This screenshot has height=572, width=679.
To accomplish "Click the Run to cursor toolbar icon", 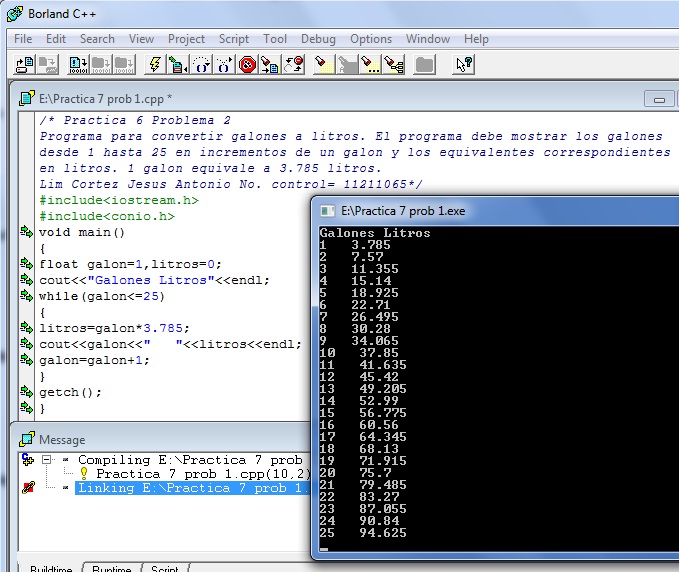I will [x=178, y=65].
